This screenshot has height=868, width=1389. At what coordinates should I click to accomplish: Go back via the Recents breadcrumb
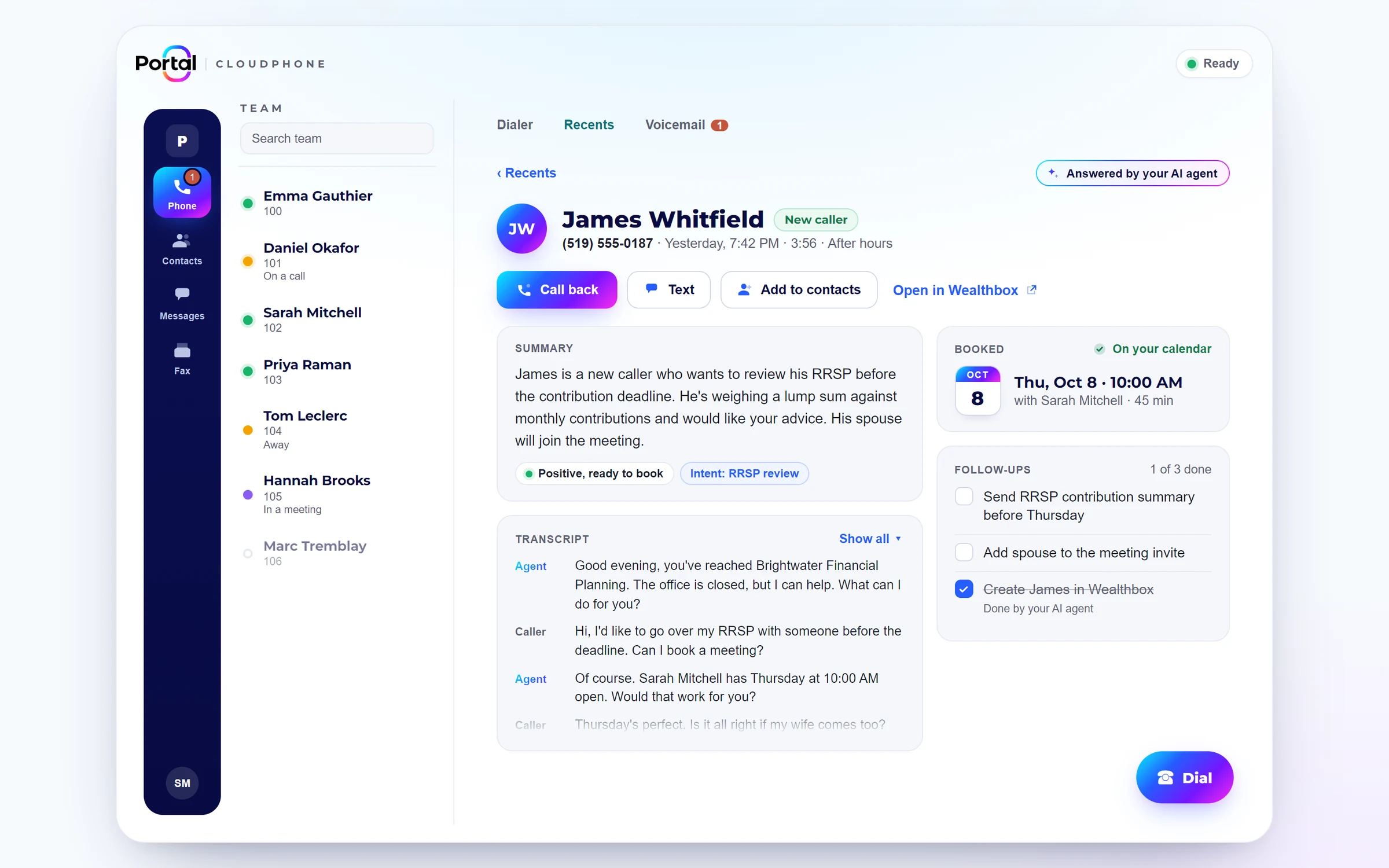click(x=526, y=172)
